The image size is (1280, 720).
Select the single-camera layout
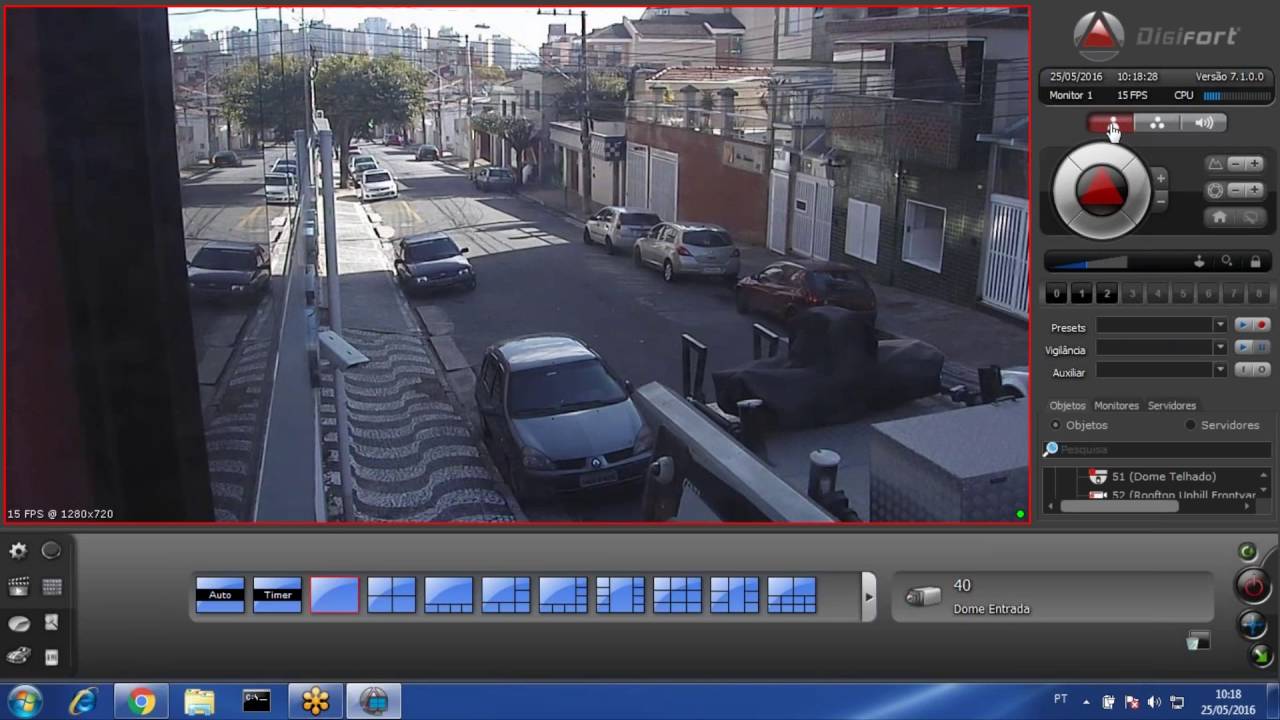point(334,594)
